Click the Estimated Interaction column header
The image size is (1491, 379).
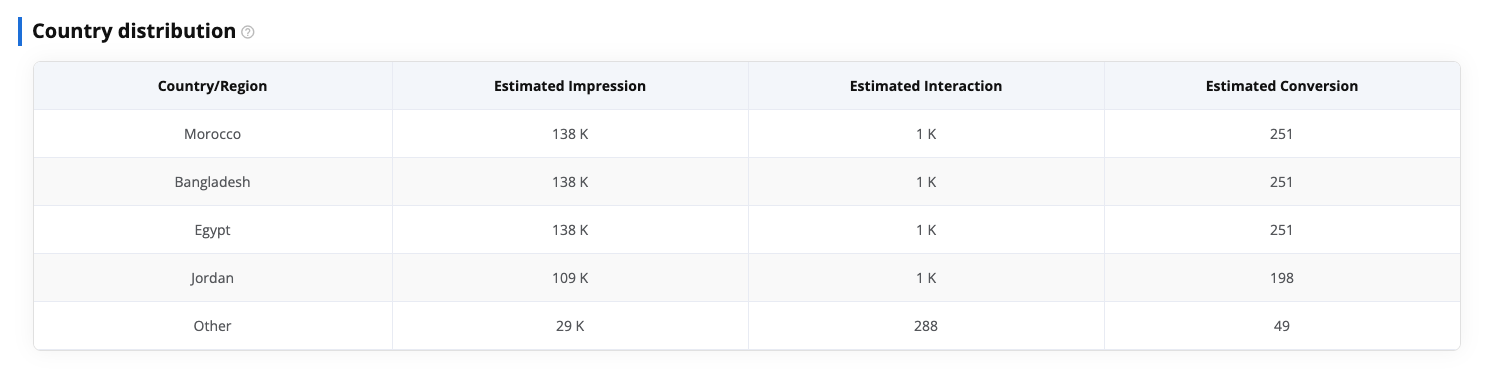(x=926, y=86)
